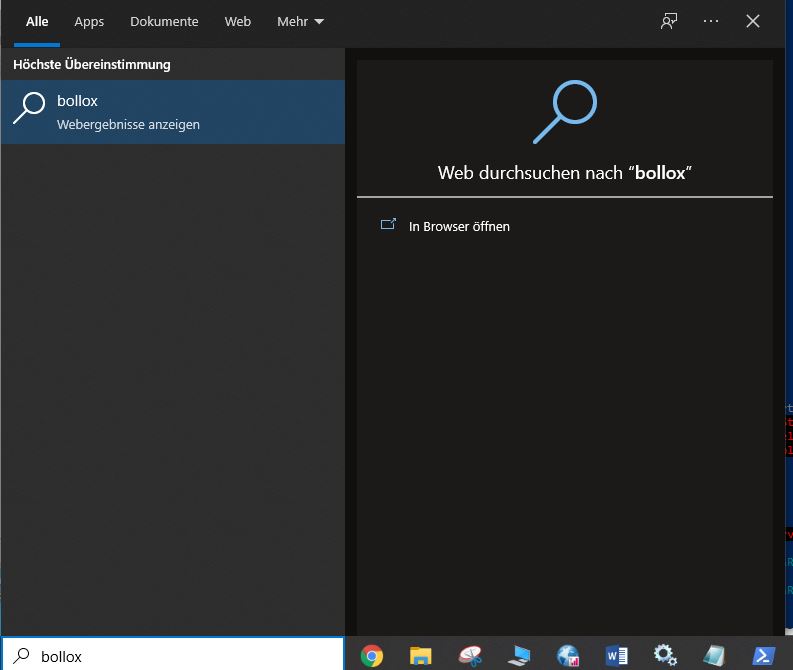The width and height of the screenshot is (793, 670).
Task: Click the feedback icon in search header
Action: coord(669,21)
